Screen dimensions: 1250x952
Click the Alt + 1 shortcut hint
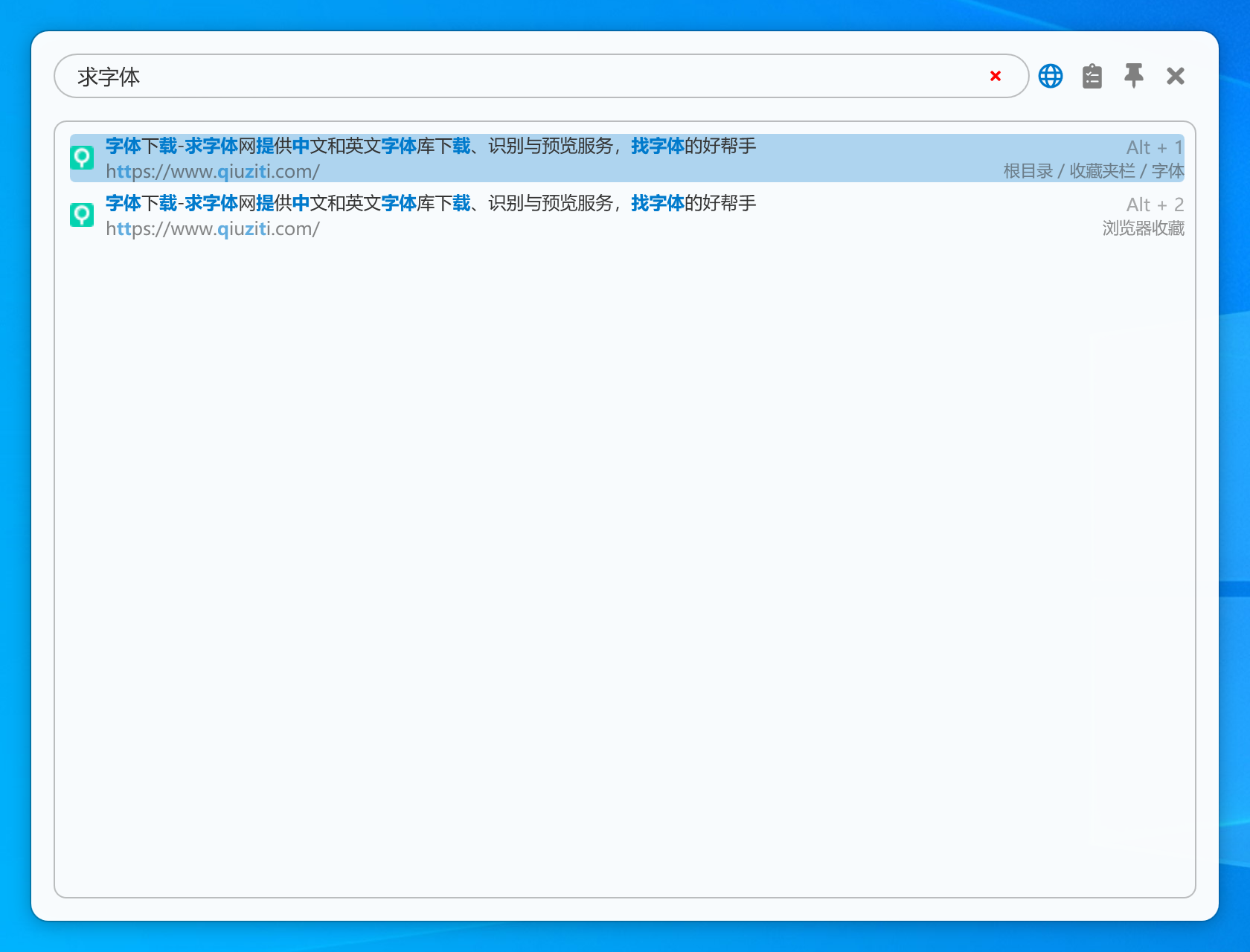pyautogui.click(x=1155, y=147)
